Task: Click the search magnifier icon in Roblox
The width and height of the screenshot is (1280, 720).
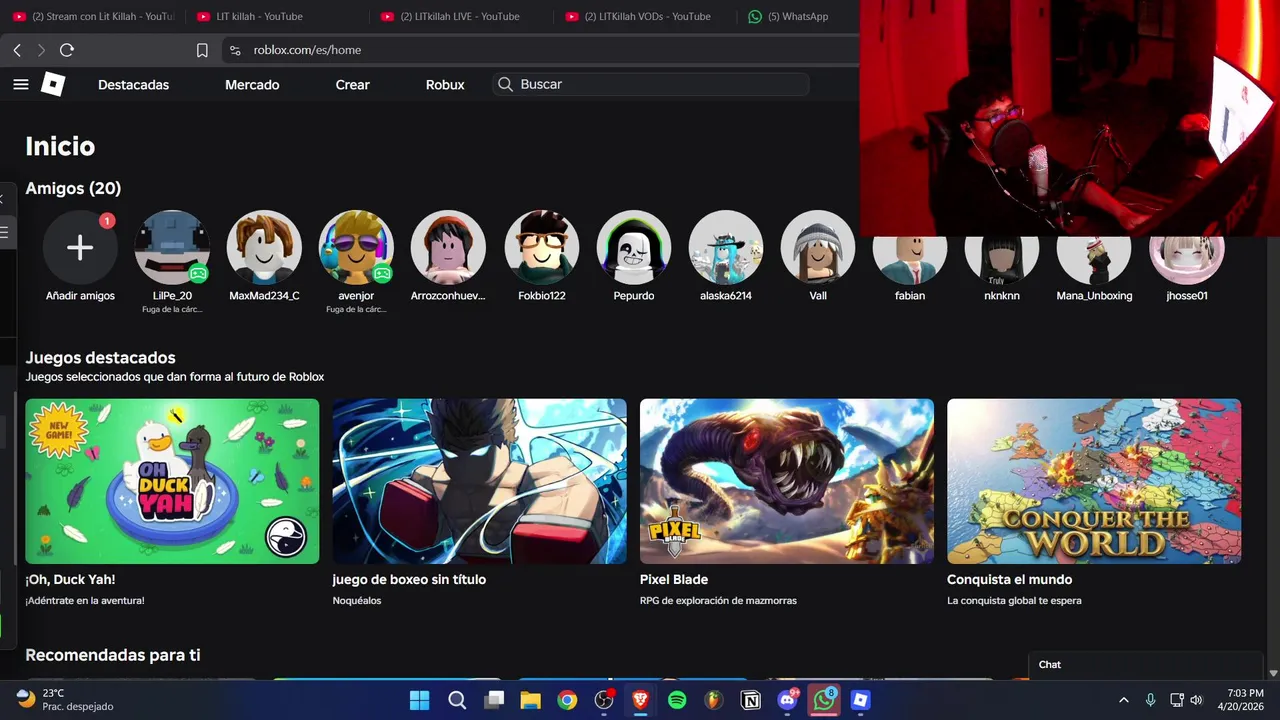Action: [506, 84]
